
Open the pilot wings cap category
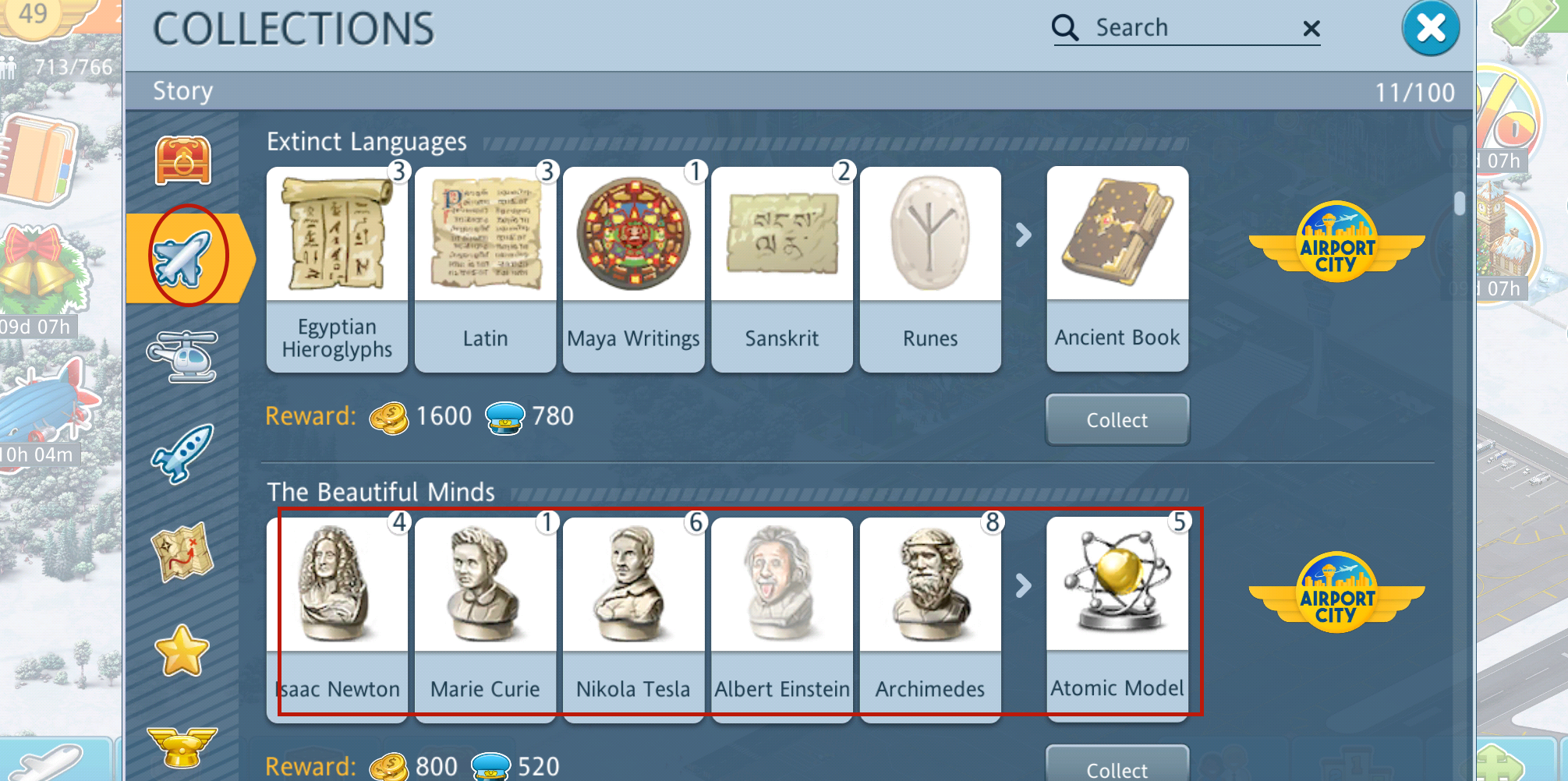182,746
